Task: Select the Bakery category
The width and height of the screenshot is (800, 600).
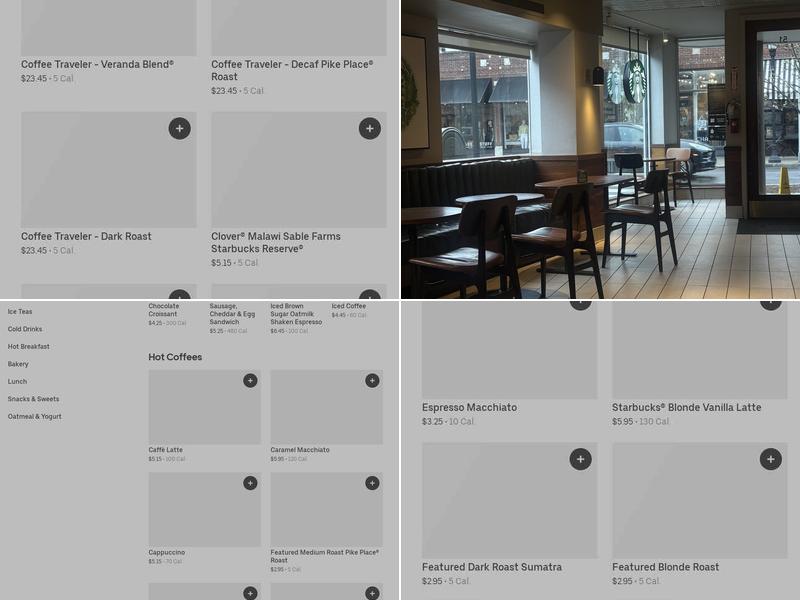Action: click(18, 364)
